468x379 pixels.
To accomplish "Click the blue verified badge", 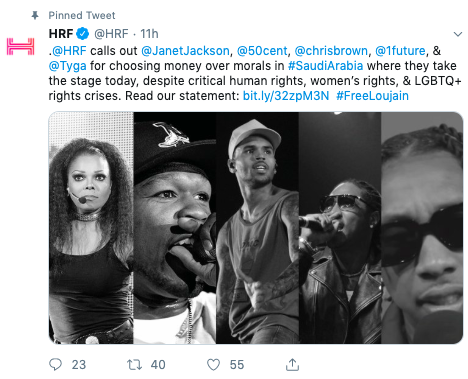I will [x=83, y=34].
